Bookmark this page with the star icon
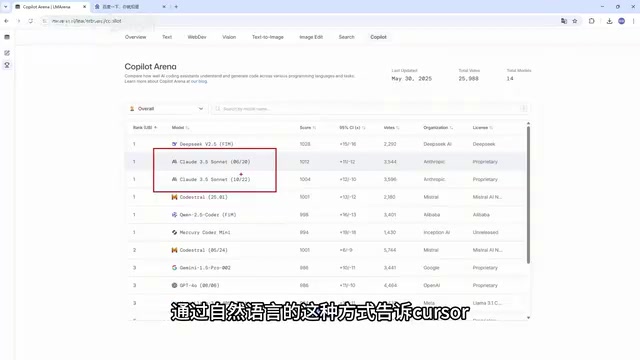This screenshot has height=360, width=640. click(575, 21)
